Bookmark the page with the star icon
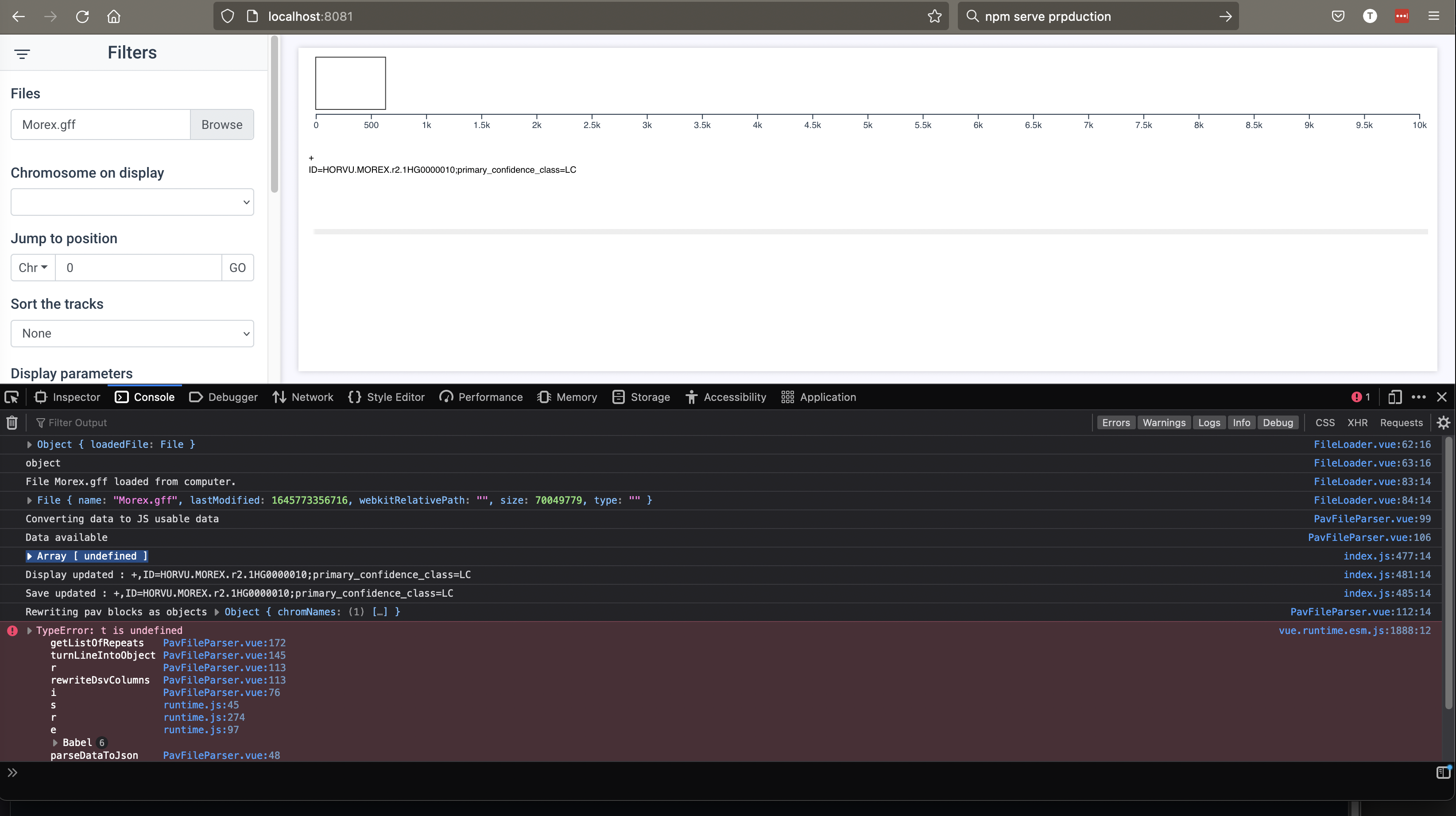This screenshot has height=816, width=1456. point(934,16)
